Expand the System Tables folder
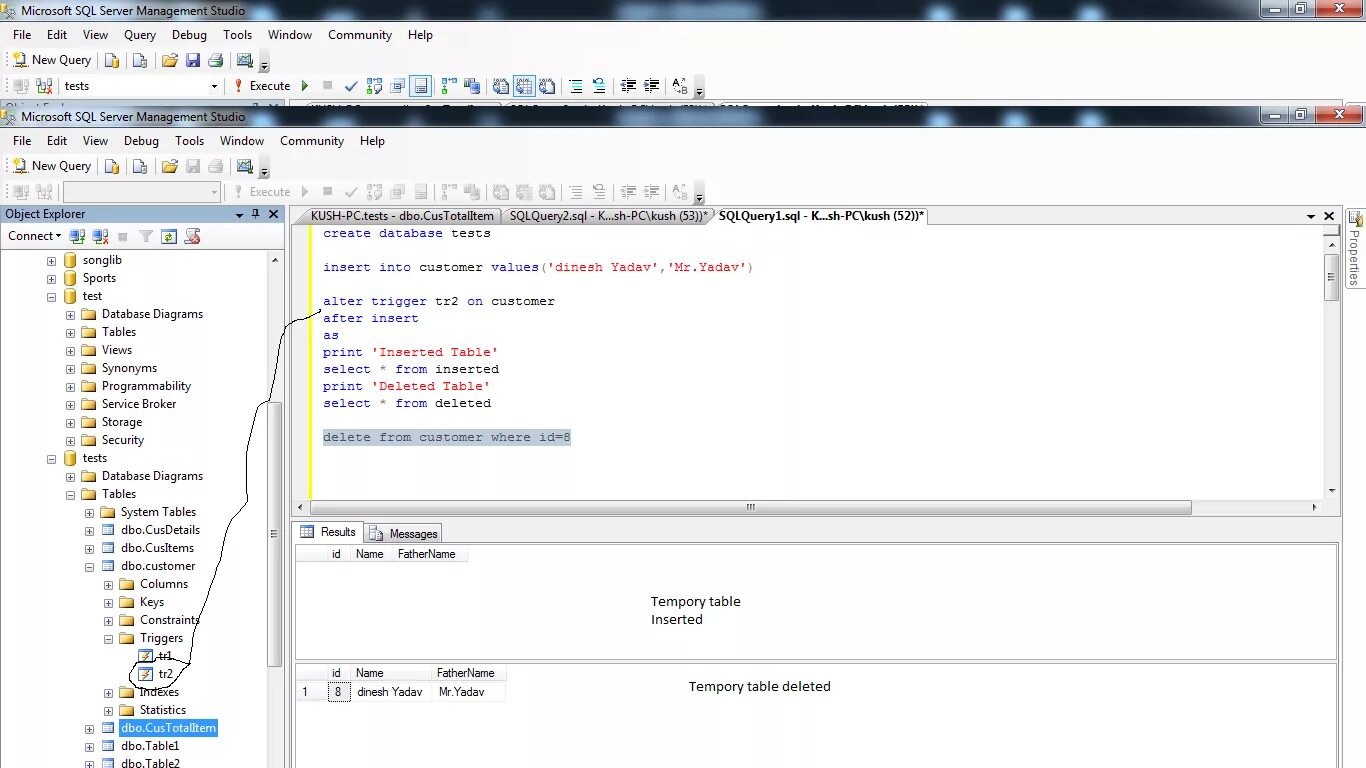Viewport: 1366px width, 768px height. (x=90, y=512)
